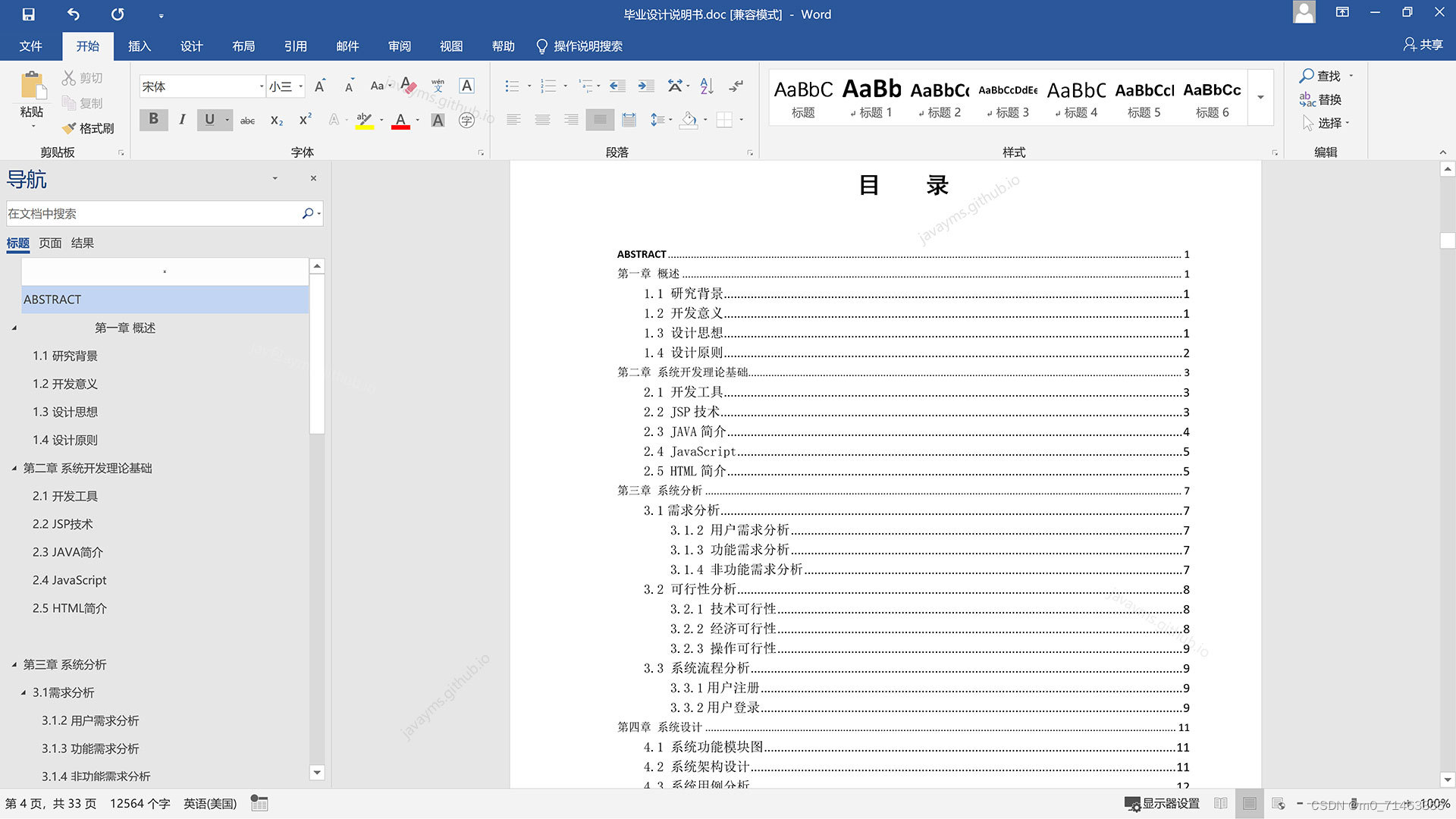Click the Save icon in title bar

[x=29, y=14]
